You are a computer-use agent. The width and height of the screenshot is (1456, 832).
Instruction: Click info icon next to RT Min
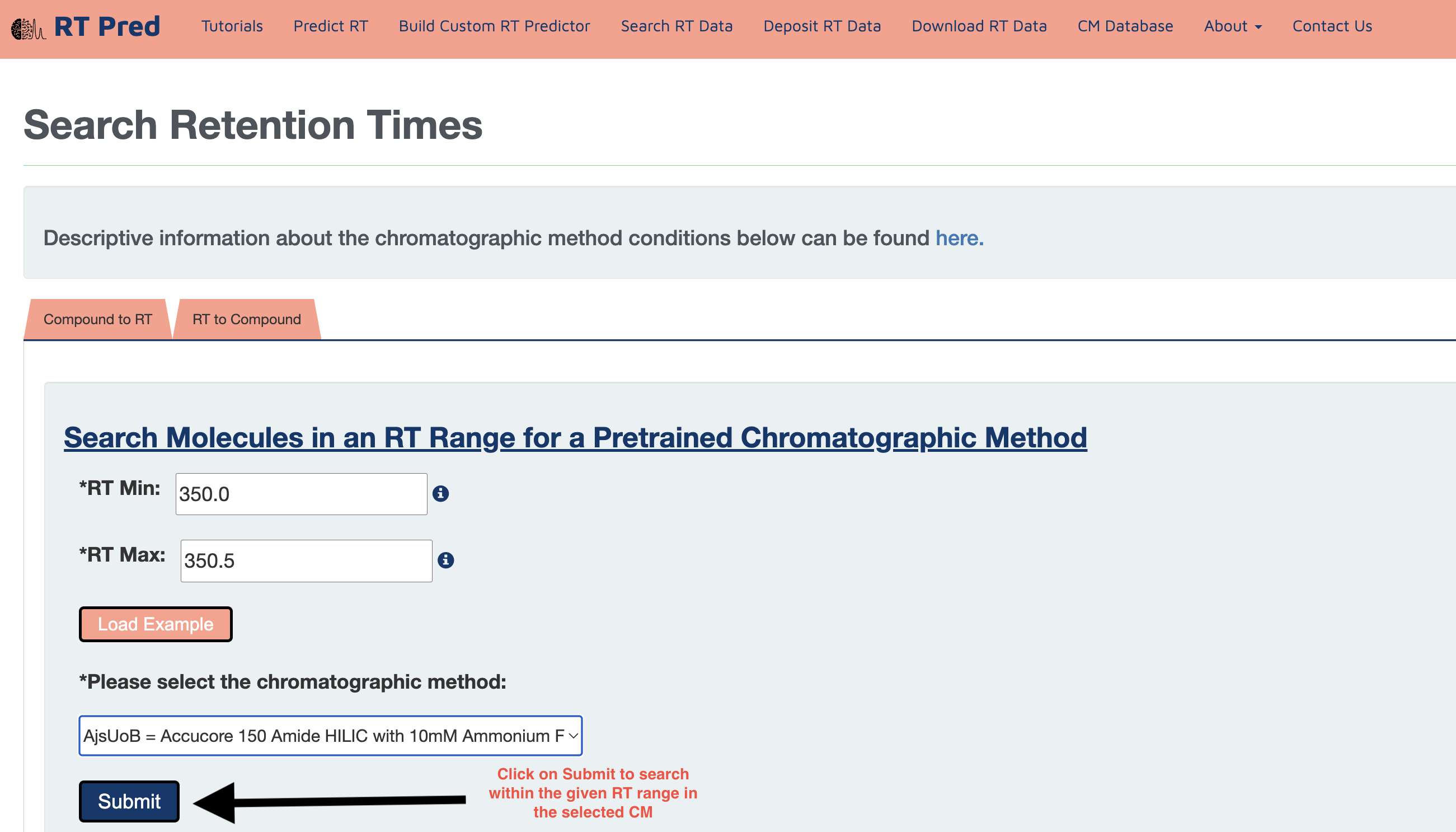(x=440, y=494)
